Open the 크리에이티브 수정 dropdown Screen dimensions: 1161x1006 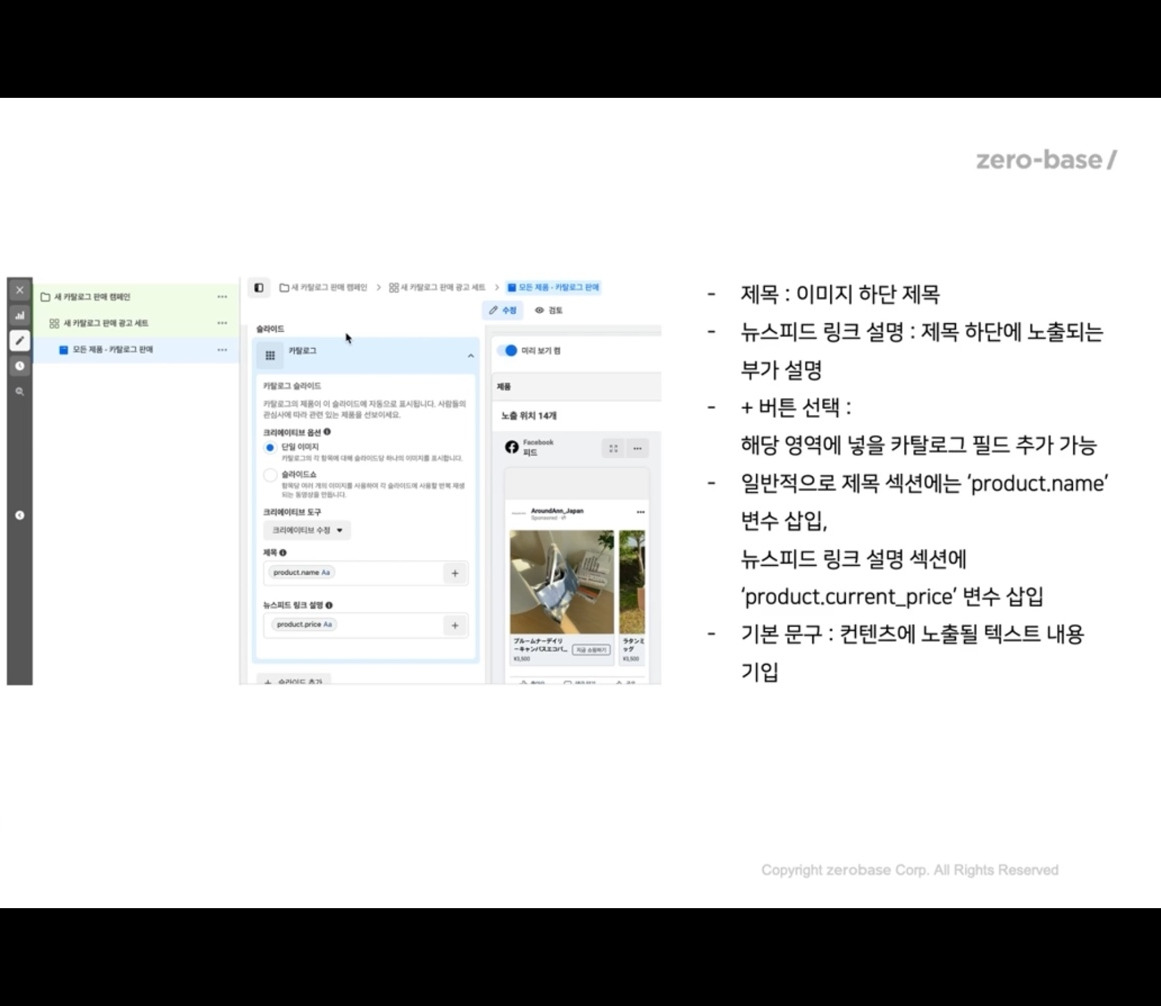click(x=307, y=530)
